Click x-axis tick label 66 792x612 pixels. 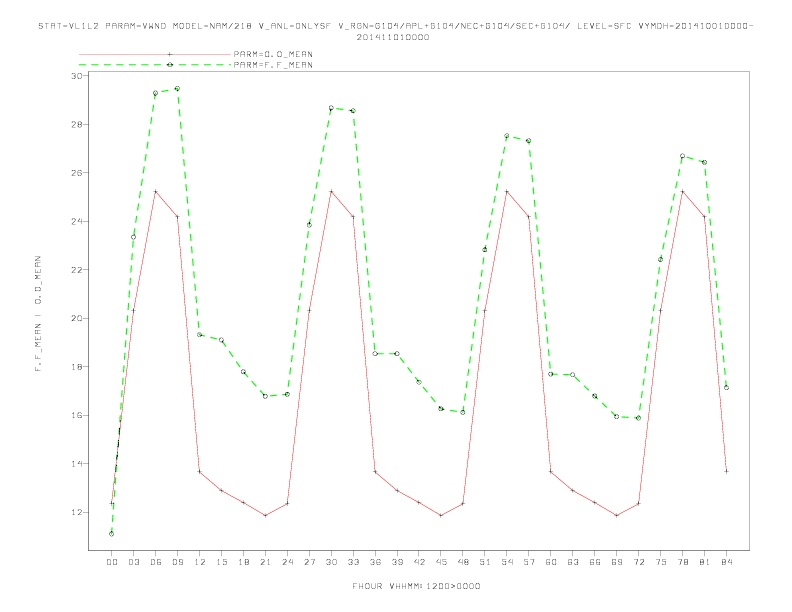coord(595,562)
